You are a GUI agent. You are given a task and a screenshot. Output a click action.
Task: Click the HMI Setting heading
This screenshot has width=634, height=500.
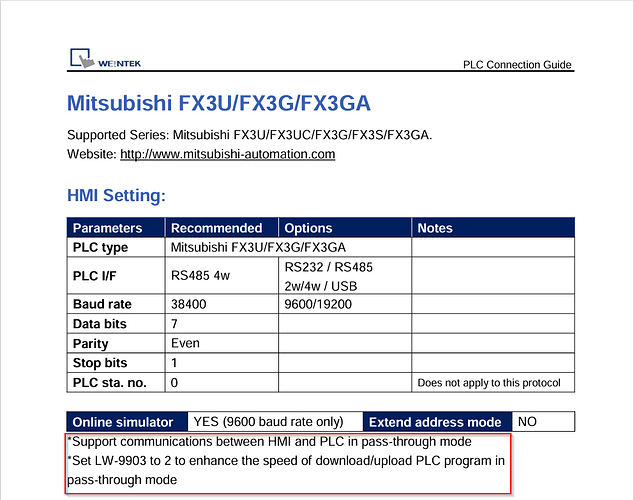point(116,195)
